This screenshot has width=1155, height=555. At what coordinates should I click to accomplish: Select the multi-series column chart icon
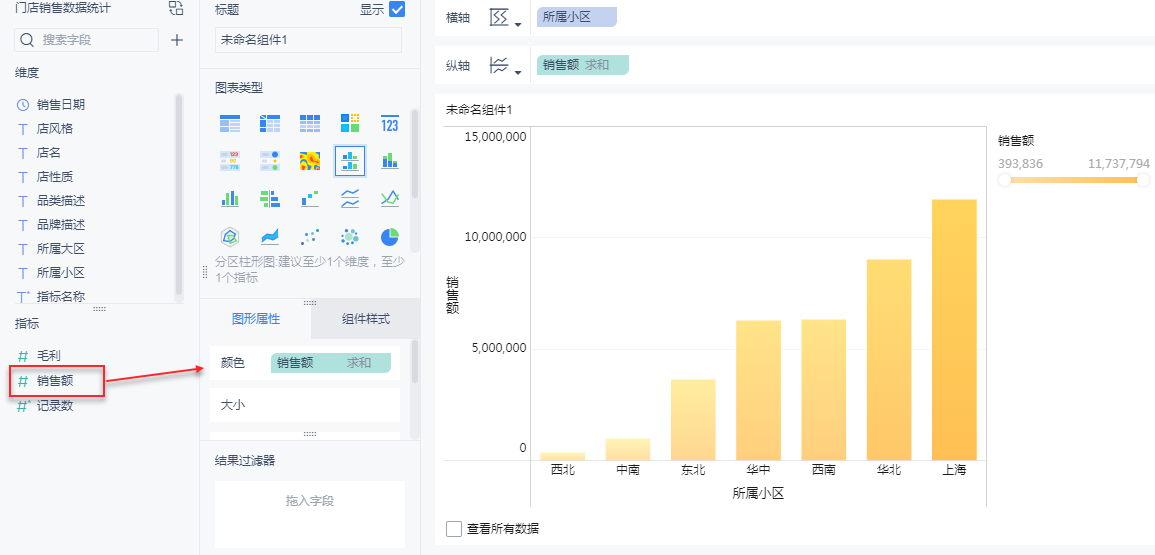click(230, 198)
